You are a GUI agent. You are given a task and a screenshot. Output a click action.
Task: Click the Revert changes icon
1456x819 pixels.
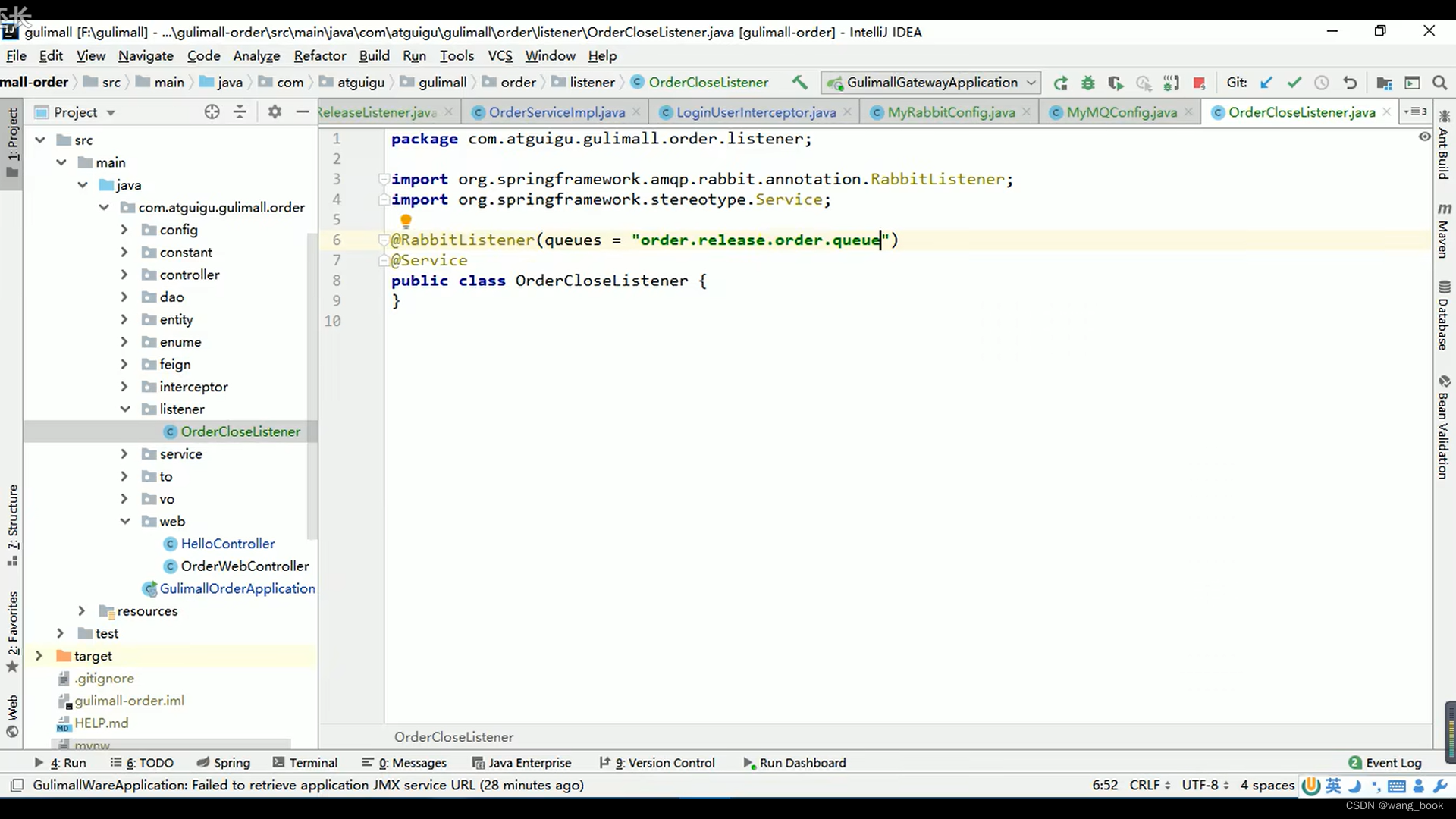tap(1350, 82)
